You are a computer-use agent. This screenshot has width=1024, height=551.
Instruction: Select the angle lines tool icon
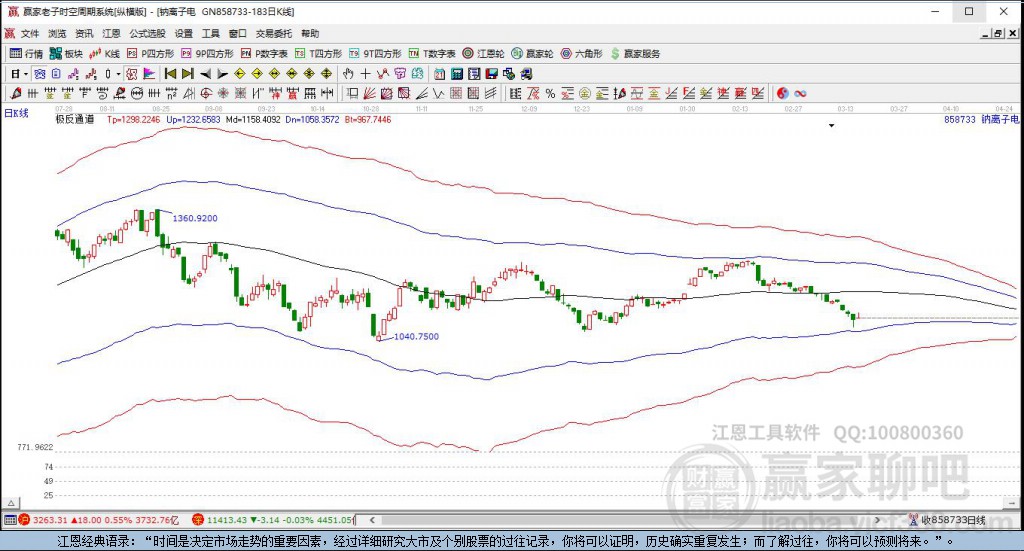click(x=422, y=93)
